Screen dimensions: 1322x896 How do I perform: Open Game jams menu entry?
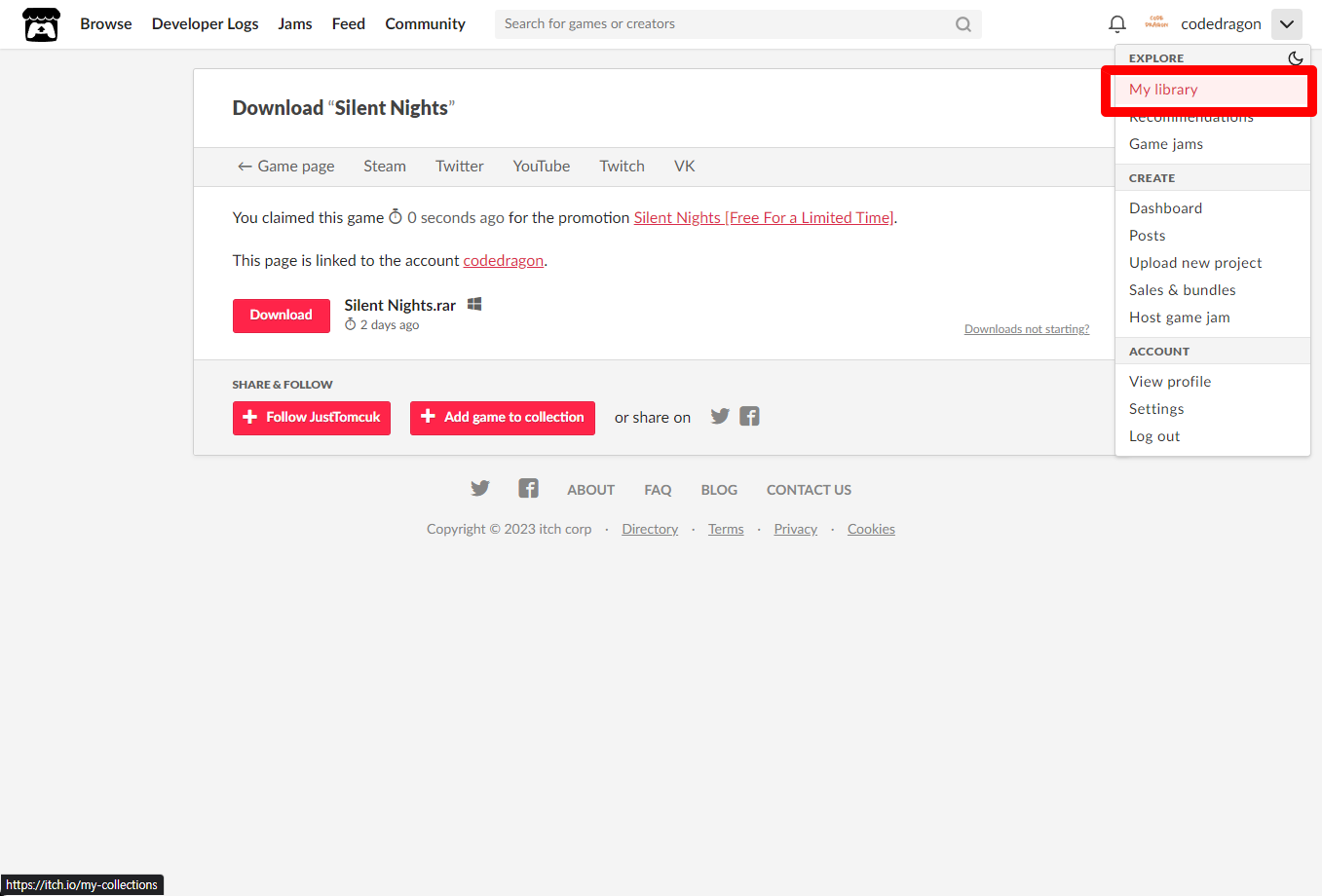1212,144
